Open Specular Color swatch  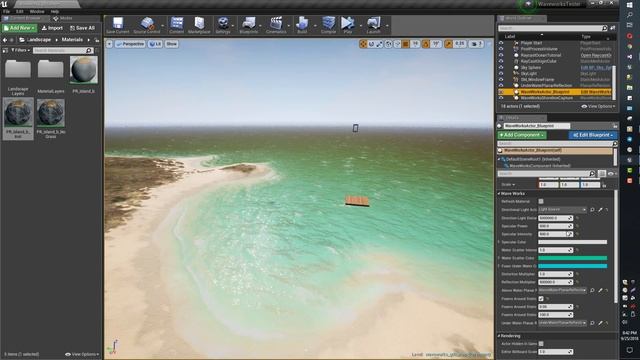point(573,242)
